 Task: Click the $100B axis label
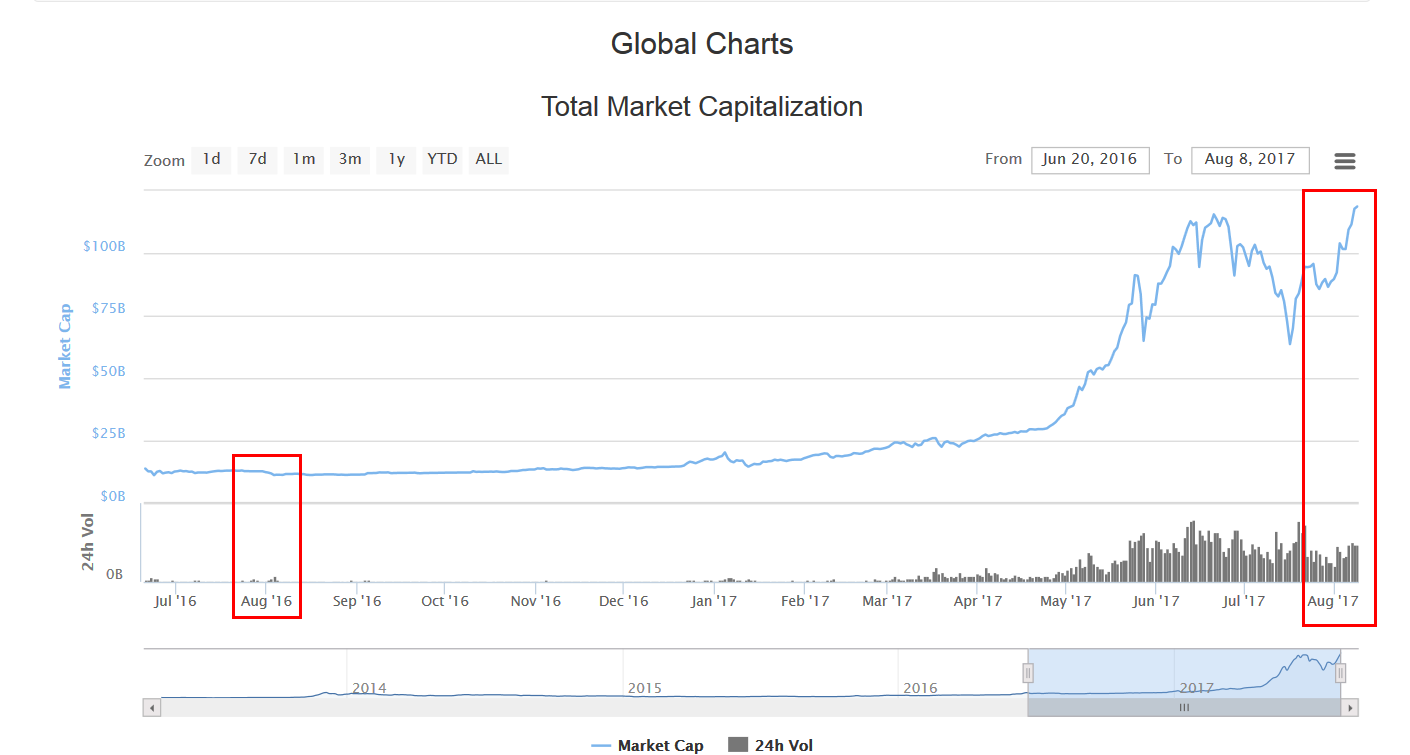coord(104,246)
